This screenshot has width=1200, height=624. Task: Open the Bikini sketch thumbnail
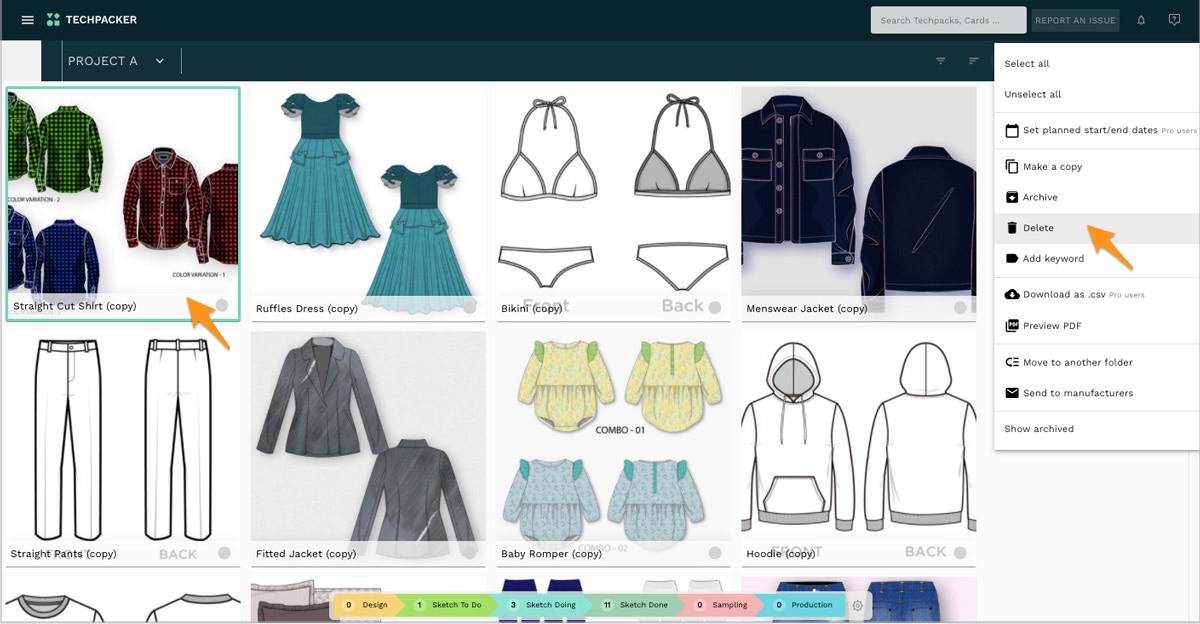[613, 192]
